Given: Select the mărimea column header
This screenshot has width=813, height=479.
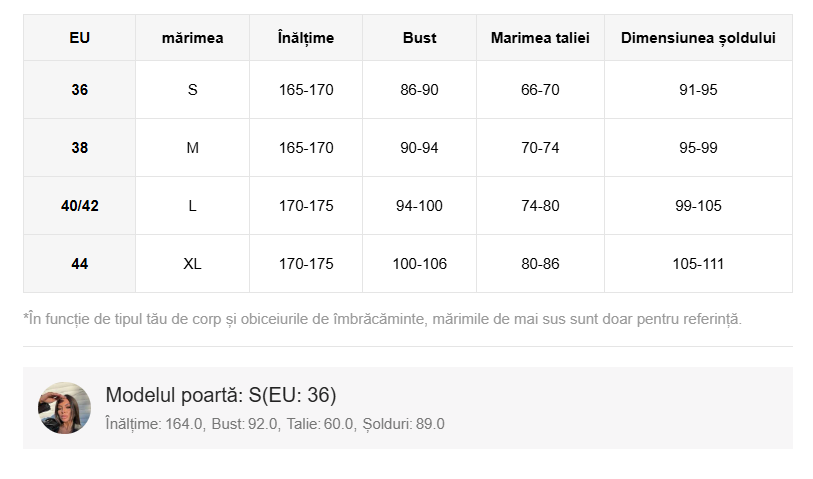Looking at the screenshot, I should tap(192, 38).
